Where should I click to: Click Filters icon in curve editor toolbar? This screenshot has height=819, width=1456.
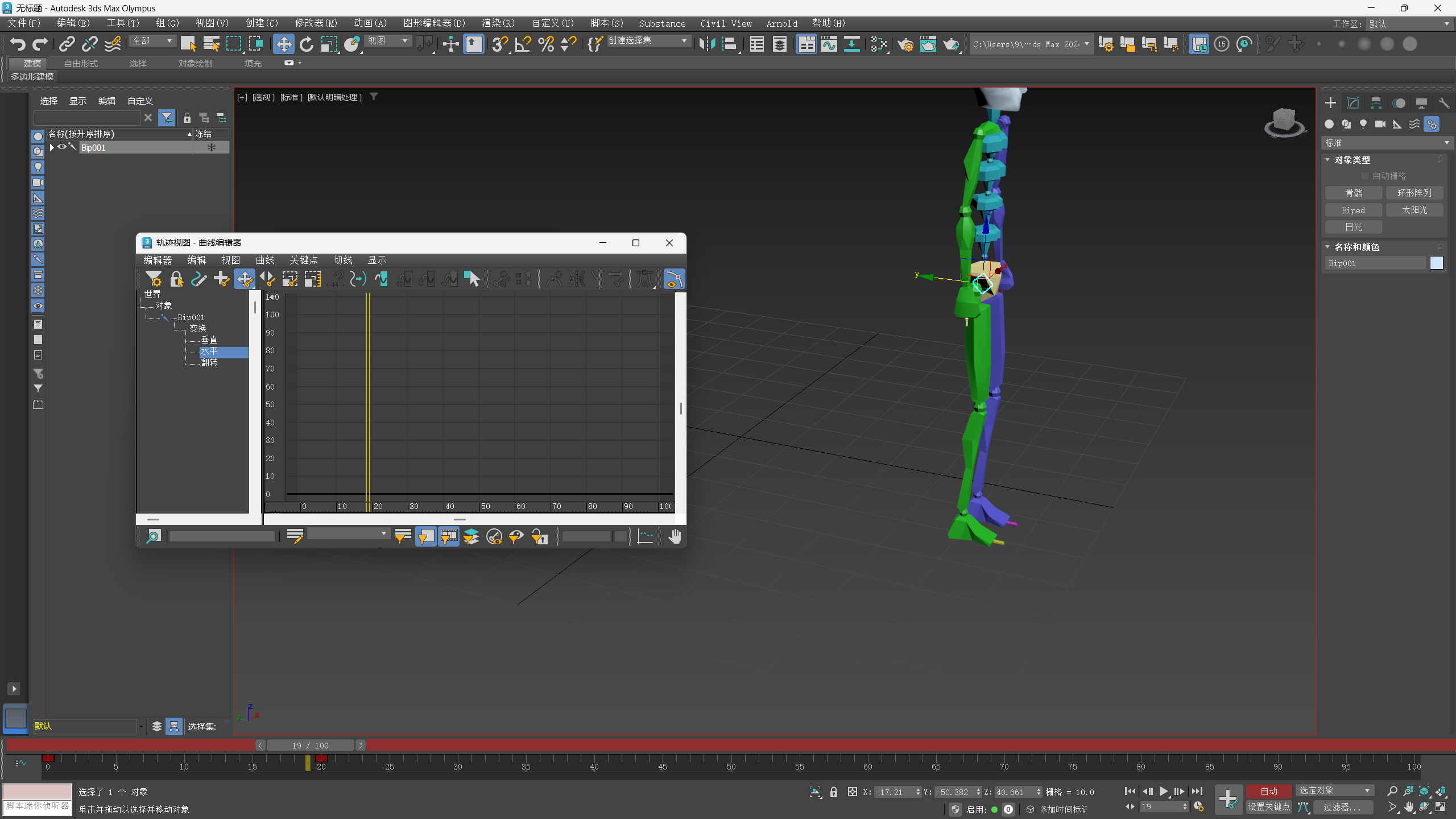154,279
